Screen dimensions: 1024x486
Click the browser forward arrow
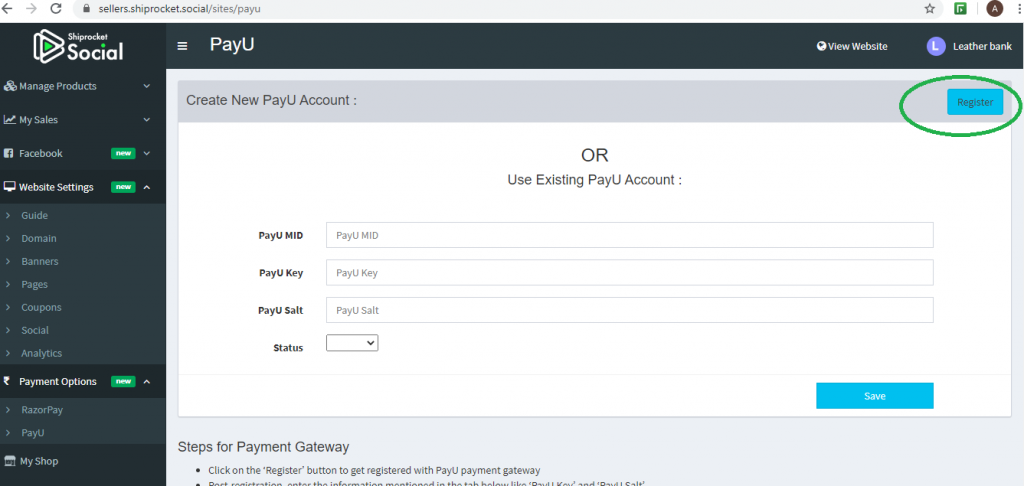coord(31,8)
